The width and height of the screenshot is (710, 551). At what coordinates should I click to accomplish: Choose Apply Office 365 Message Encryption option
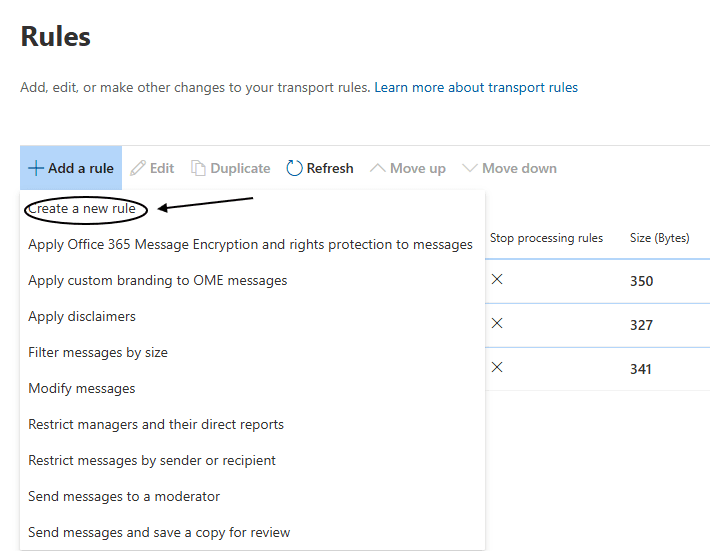[x=250, y=244]
